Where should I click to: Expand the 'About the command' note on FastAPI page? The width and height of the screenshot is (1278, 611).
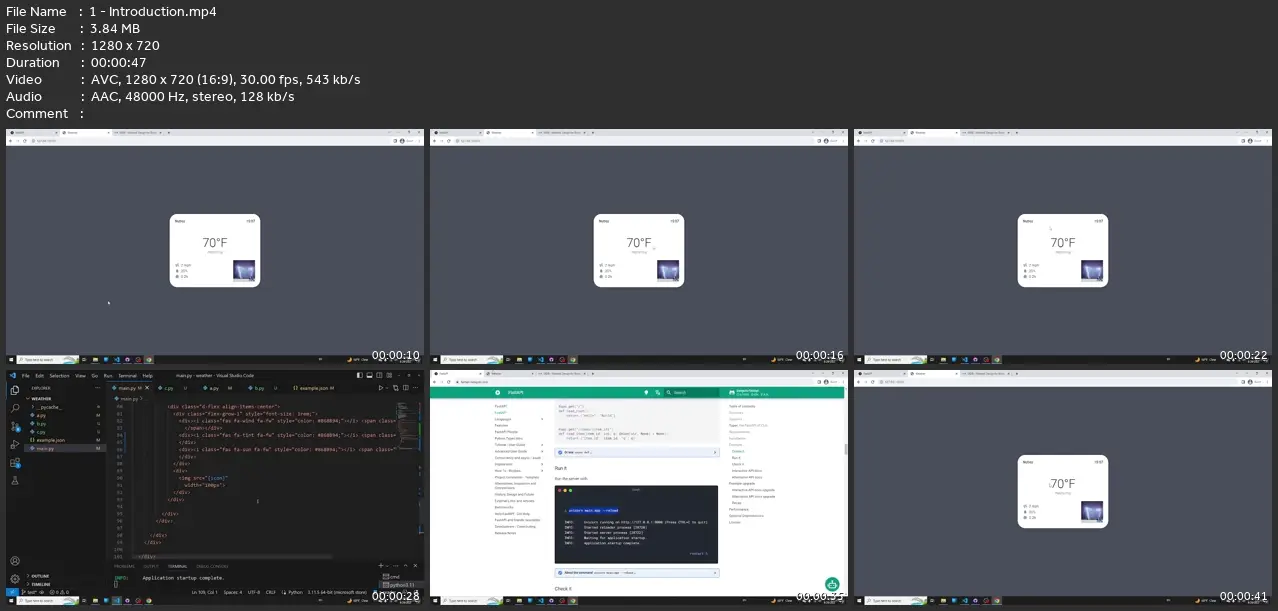[636, 573]
